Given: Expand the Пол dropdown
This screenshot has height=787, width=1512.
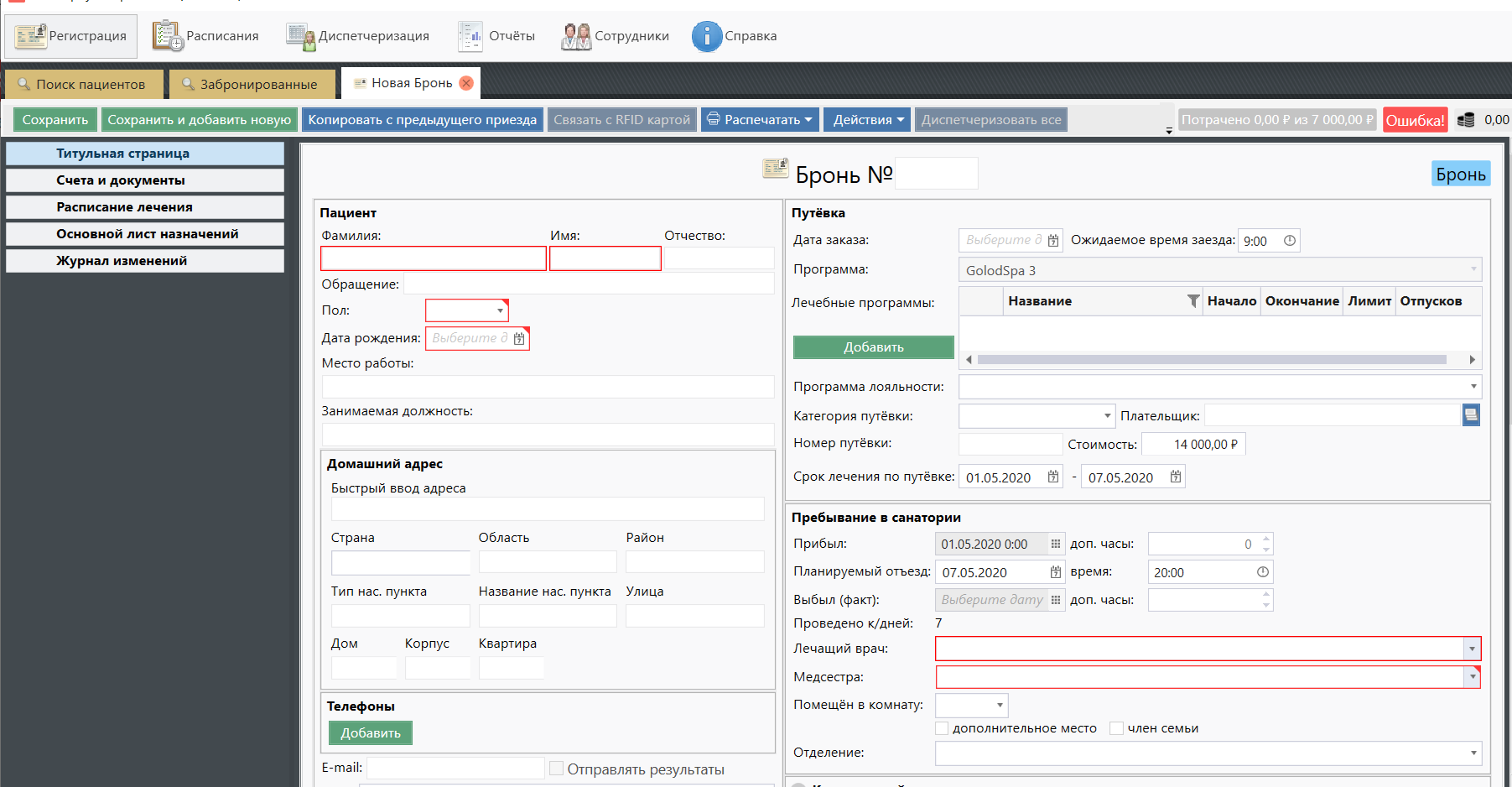Looking at the screenshot, I should (500, 310).
